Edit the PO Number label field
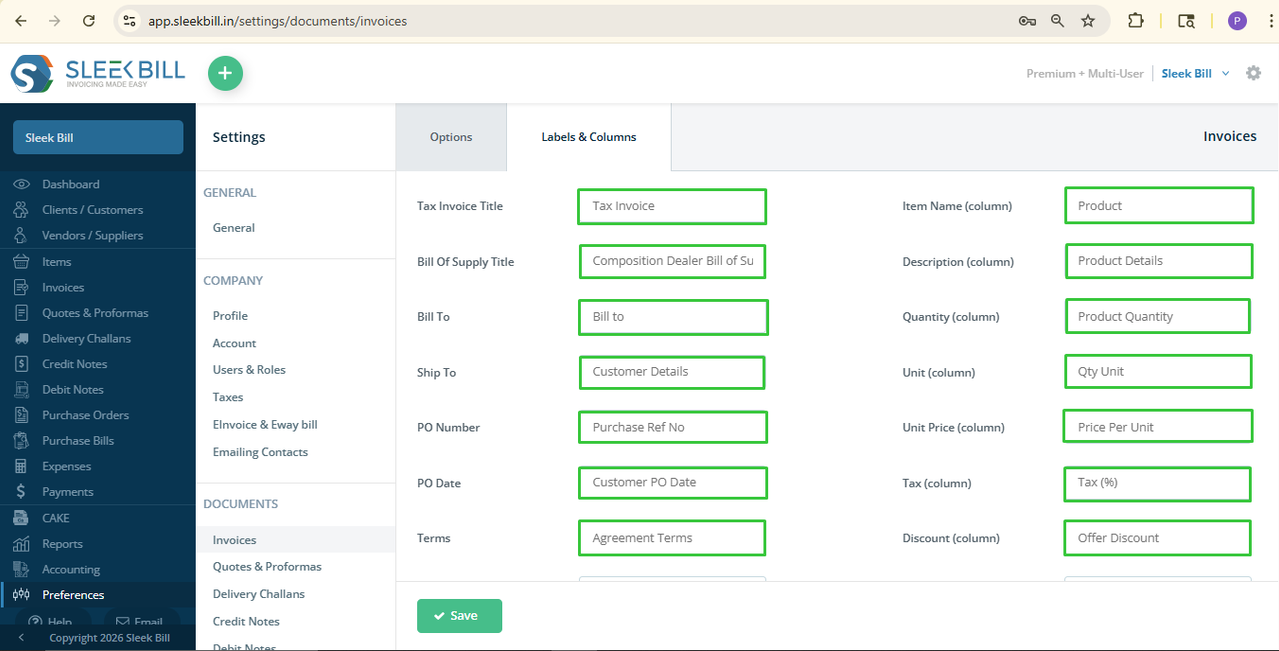 click(x=673, y=427)
